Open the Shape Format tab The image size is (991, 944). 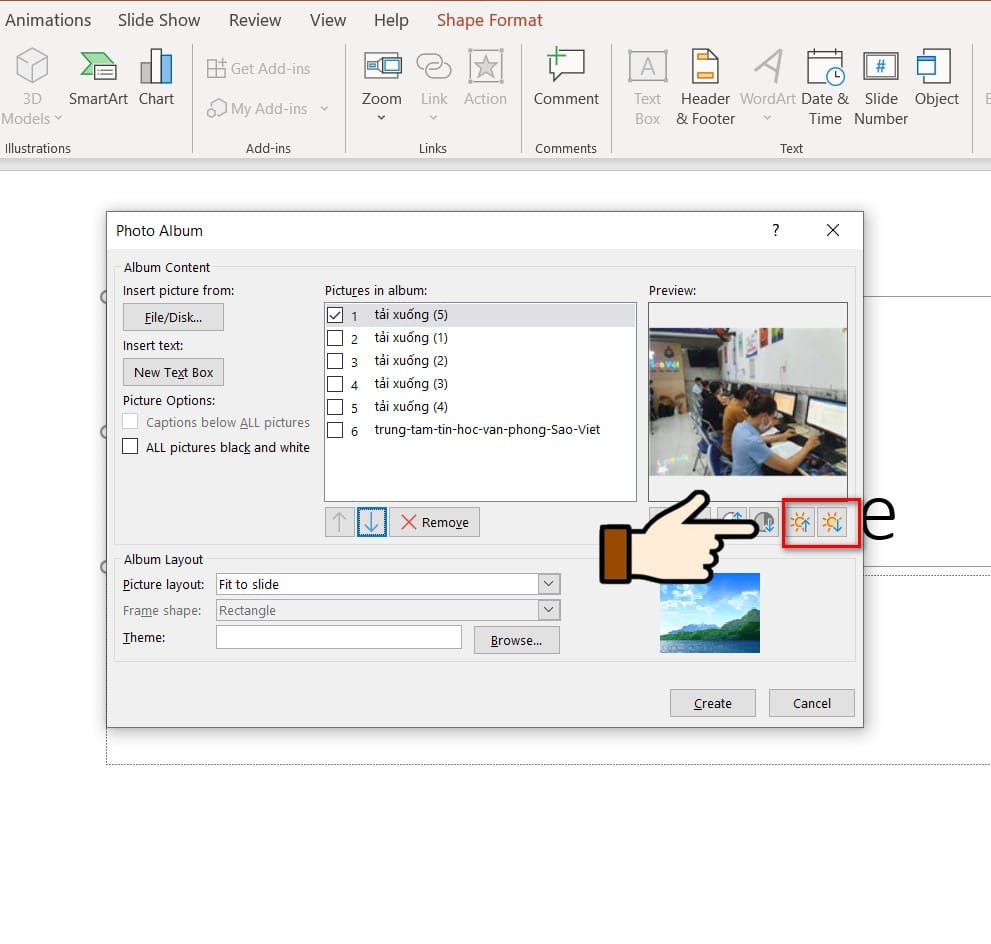(489, 20)
